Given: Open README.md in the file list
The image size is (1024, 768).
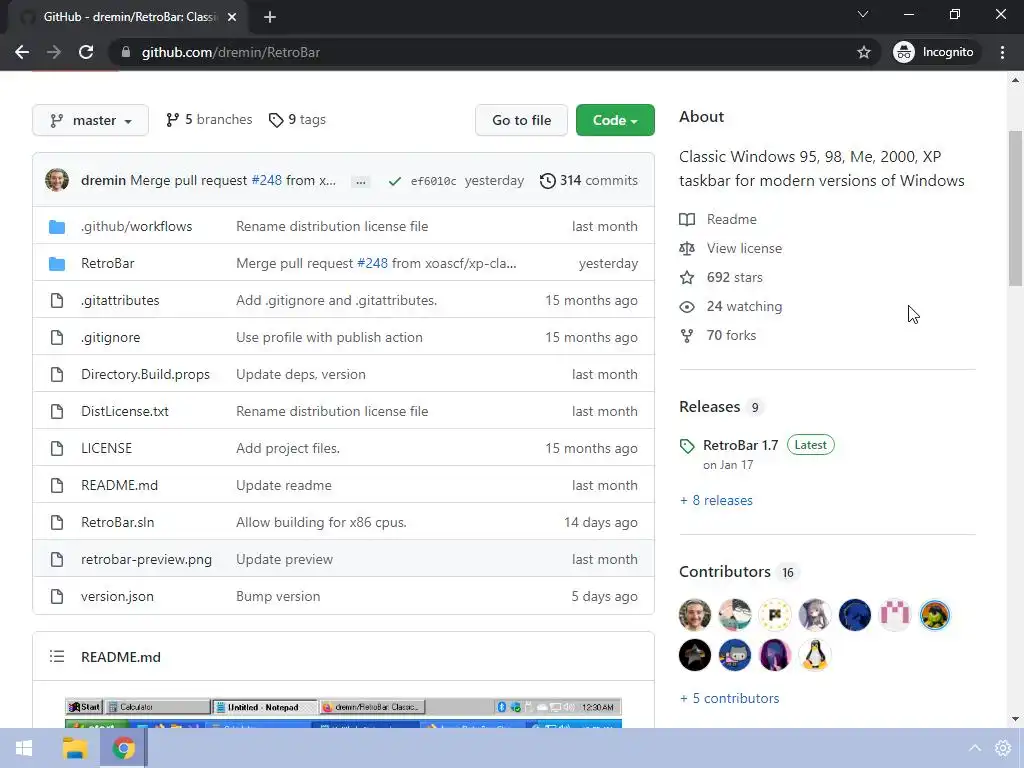Looking at the screenshot, I should 120,485.
